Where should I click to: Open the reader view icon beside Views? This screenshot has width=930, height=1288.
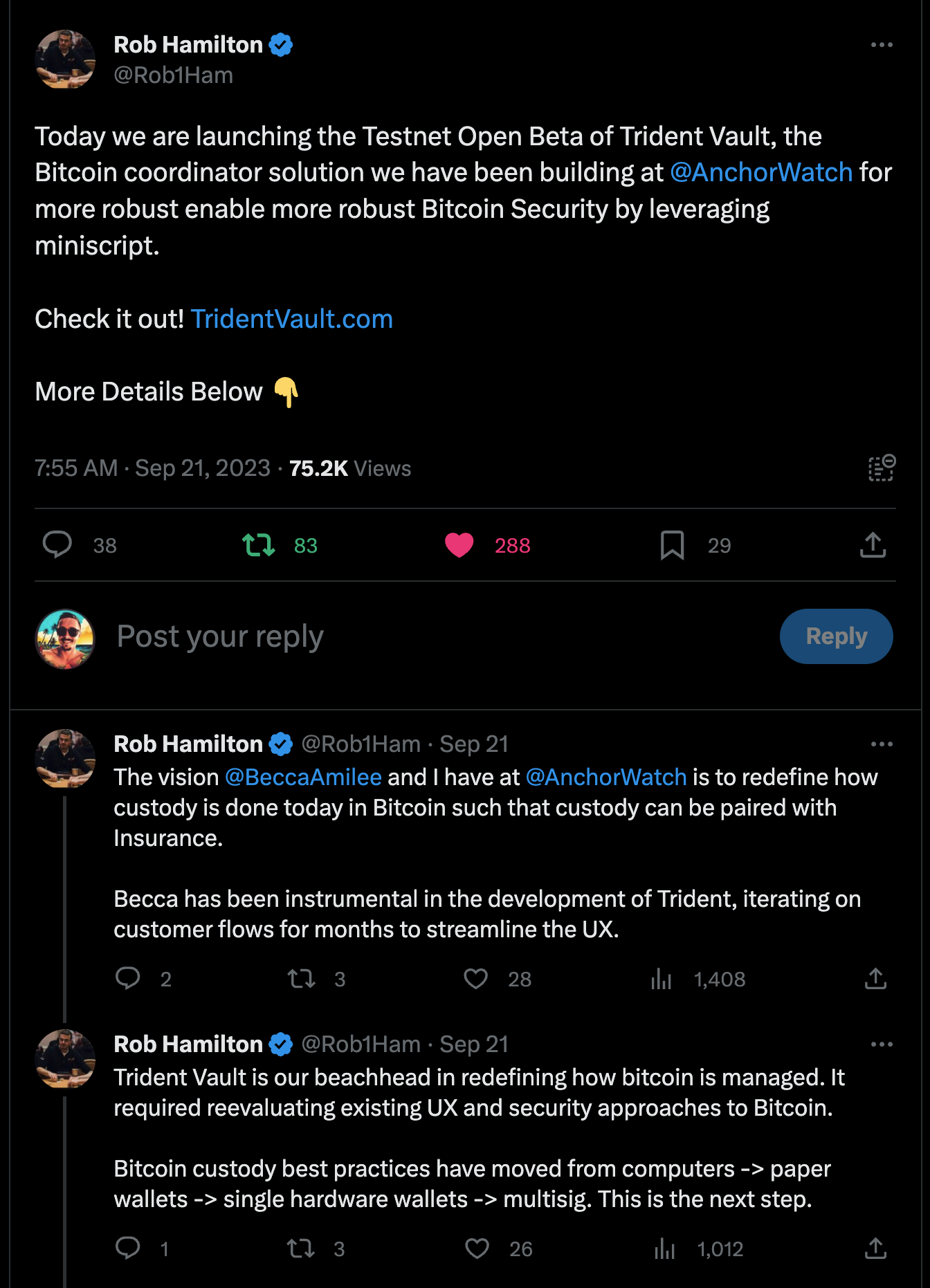coord(882,468)
